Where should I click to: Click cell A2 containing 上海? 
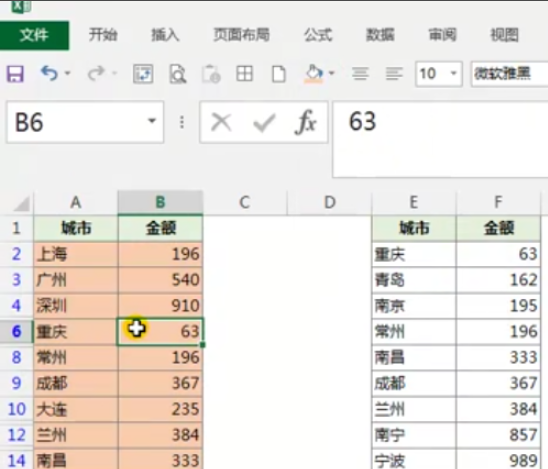(76, 254)
